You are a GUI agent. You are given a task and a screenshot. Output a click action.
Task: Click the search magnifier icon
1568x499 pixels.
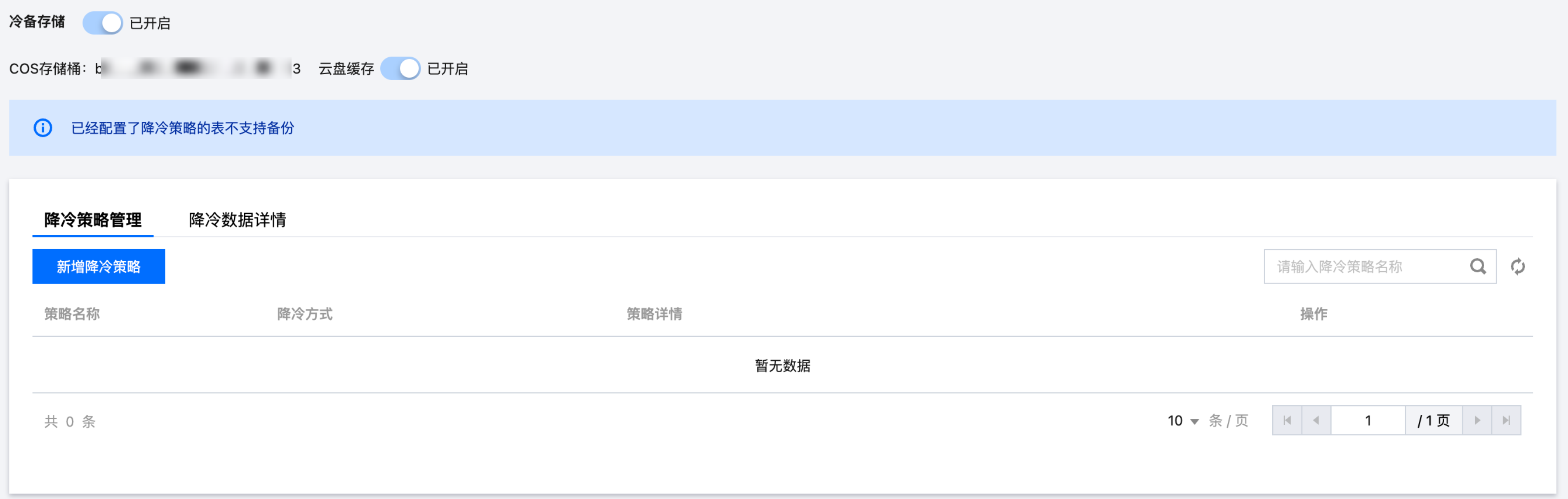click(x=1477, y=266)
